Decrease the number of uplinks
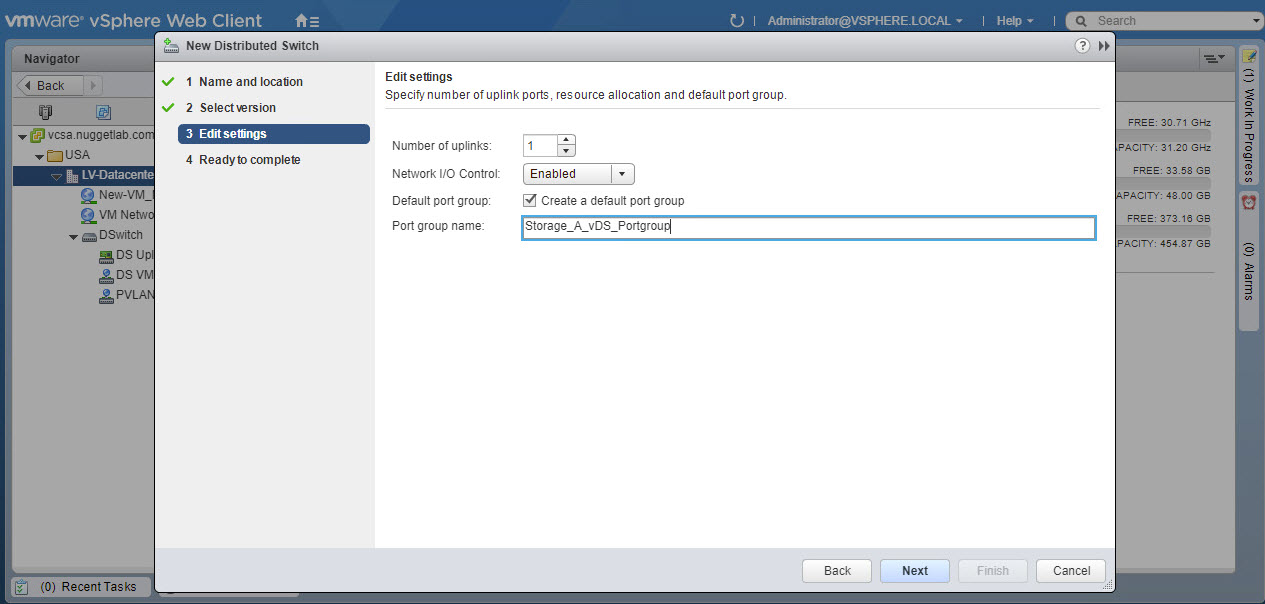The height and width of the screenshot is (604, 1265). (x=566, y=151)
